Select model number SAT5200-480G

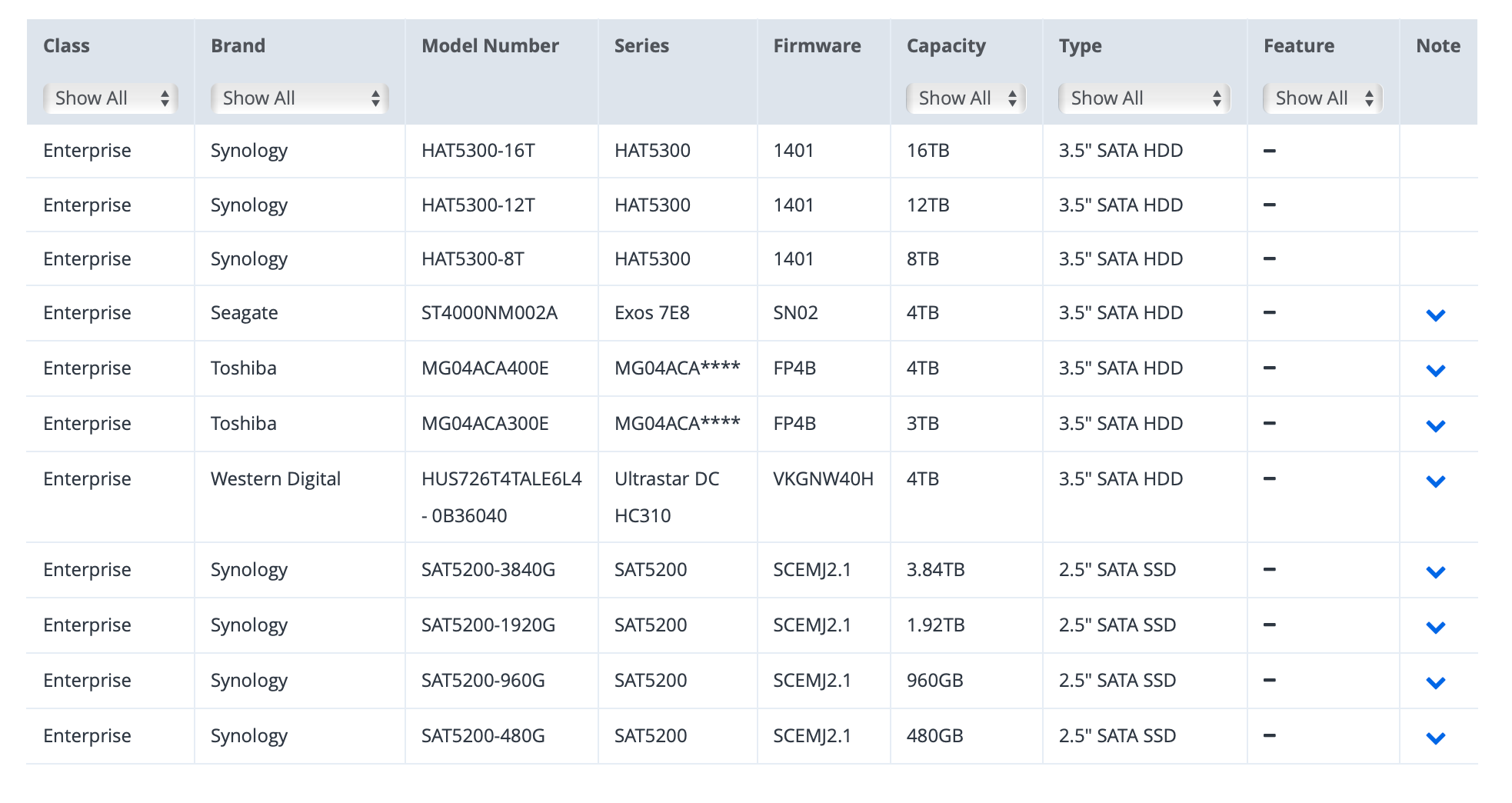click(x=483, y=735)
